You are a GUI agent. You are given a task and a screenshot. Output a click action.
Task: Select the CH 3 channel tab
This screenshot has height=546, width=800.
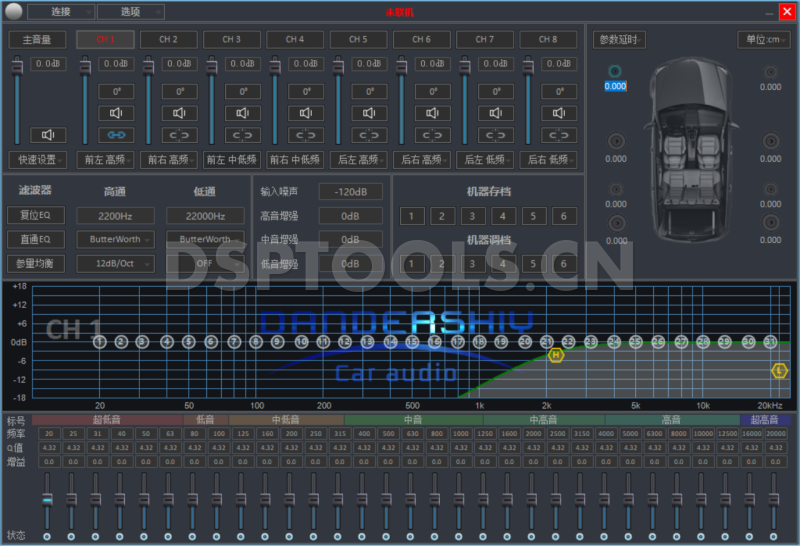pos(231,39)
